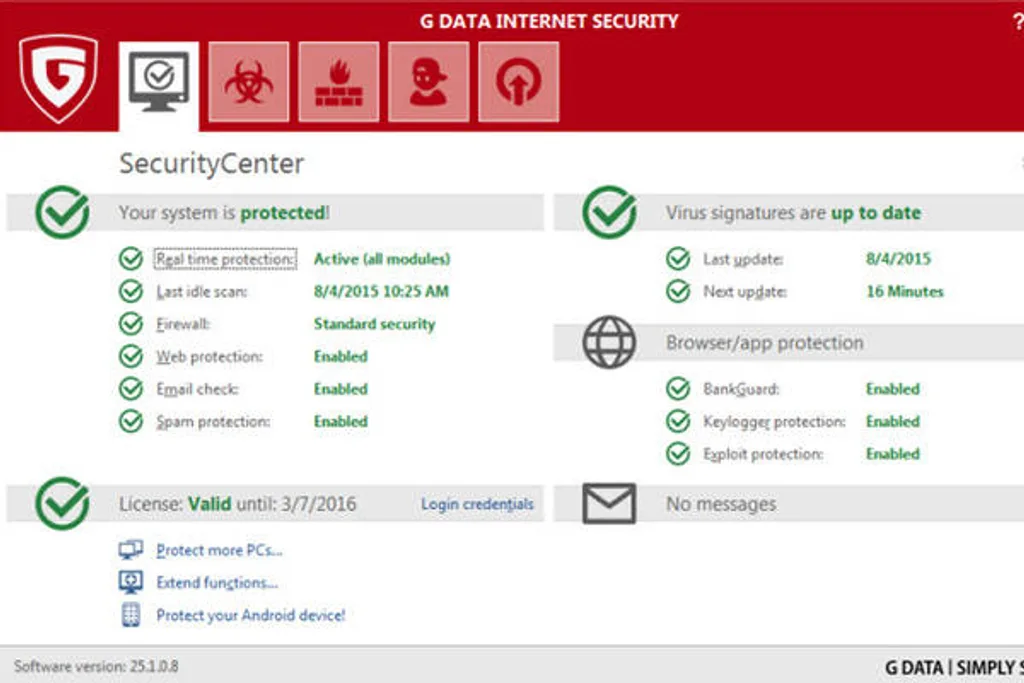This screenshot has width=1024, height=683.
Task: Open the firewall brick wall tab
Action: pos(339,82)
